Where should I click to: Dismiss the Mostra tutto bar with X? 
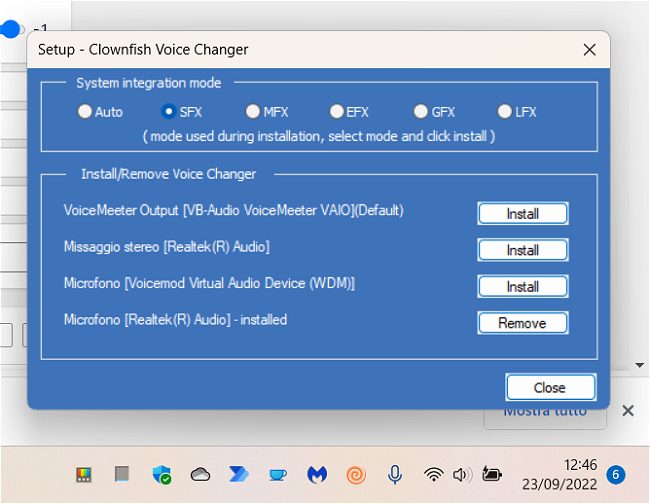coord(628,411)
